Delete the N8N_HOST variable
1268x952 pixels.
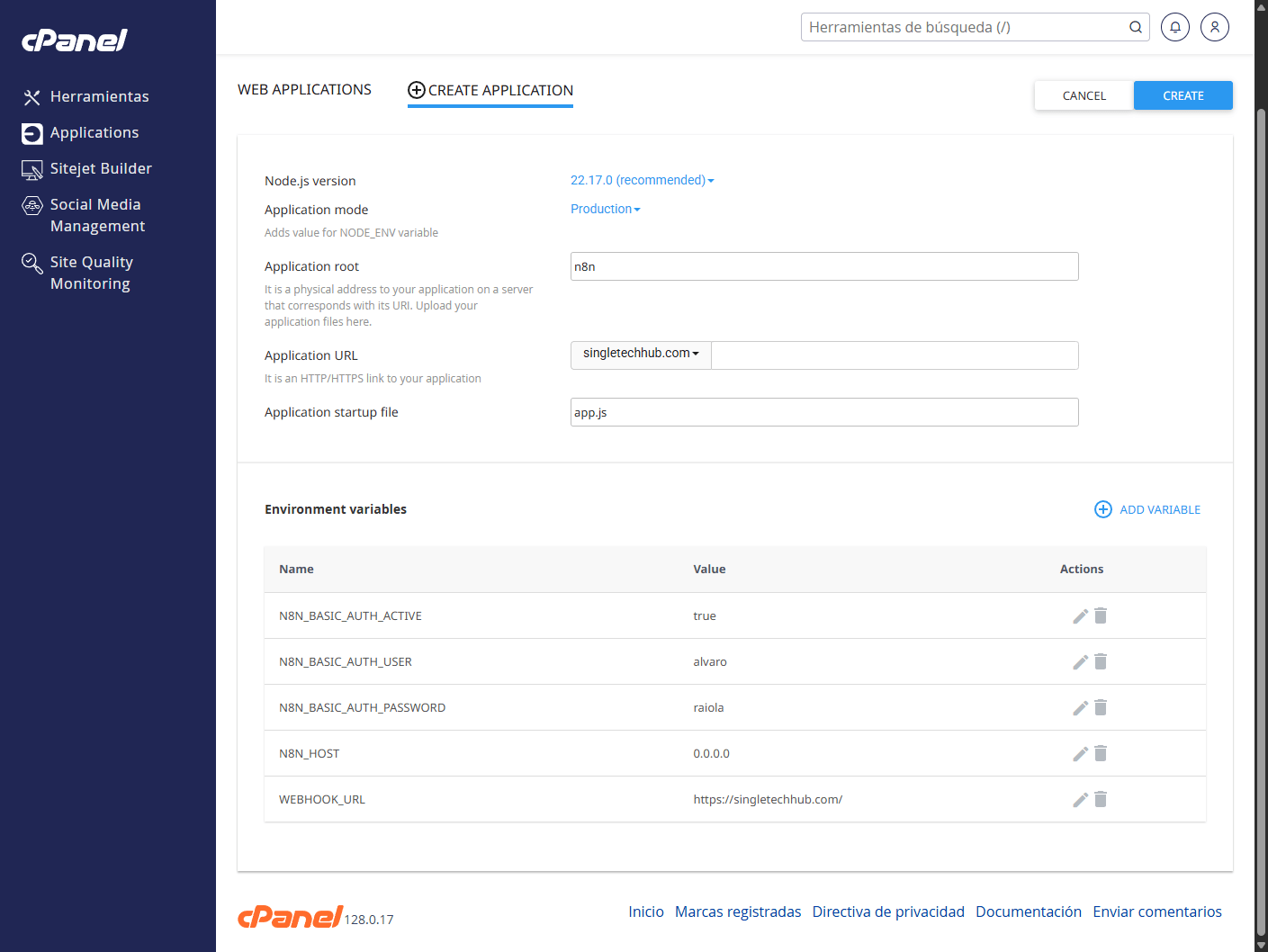(x=1101, y=753)
